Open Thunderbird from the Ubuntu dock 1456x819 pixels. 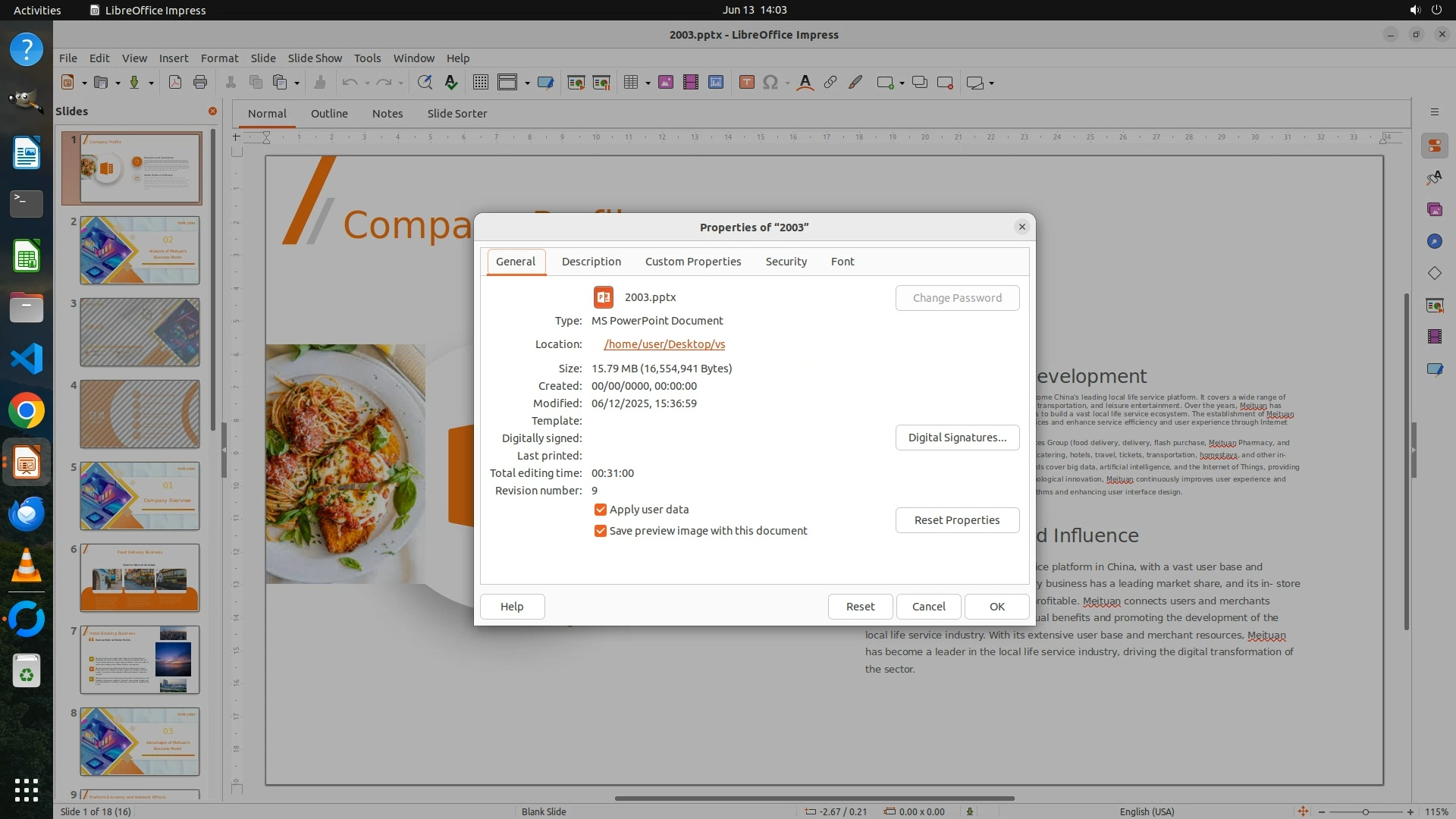click(x=27, y=514)
